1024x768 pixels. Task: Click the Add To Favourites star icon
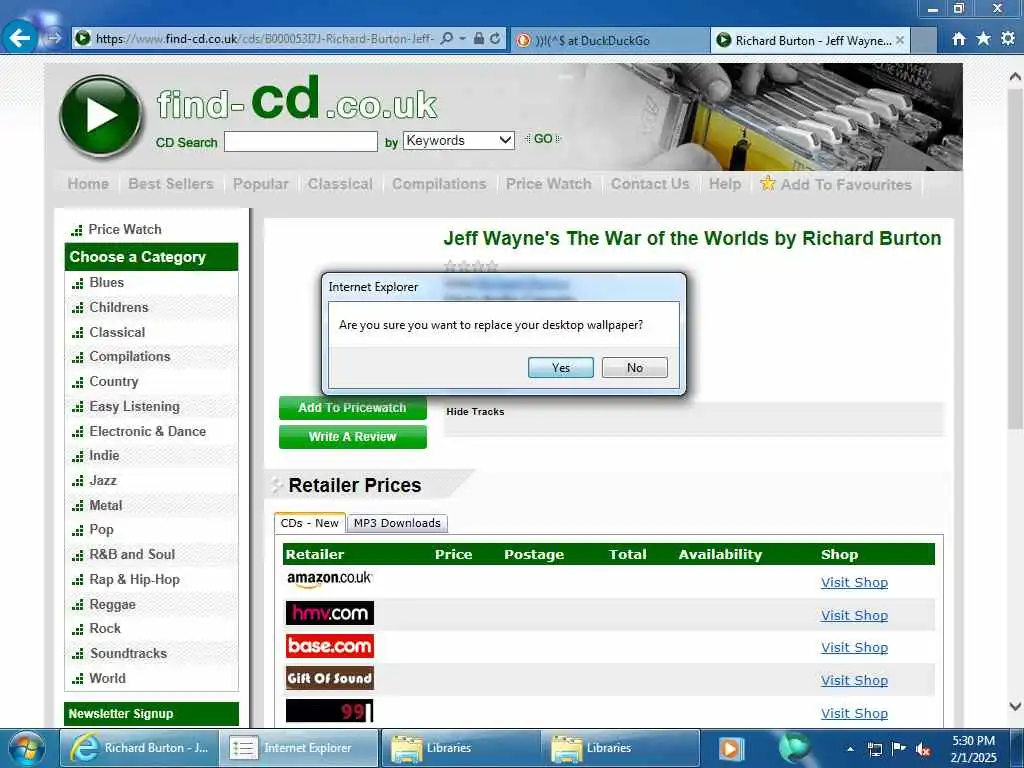767,184
